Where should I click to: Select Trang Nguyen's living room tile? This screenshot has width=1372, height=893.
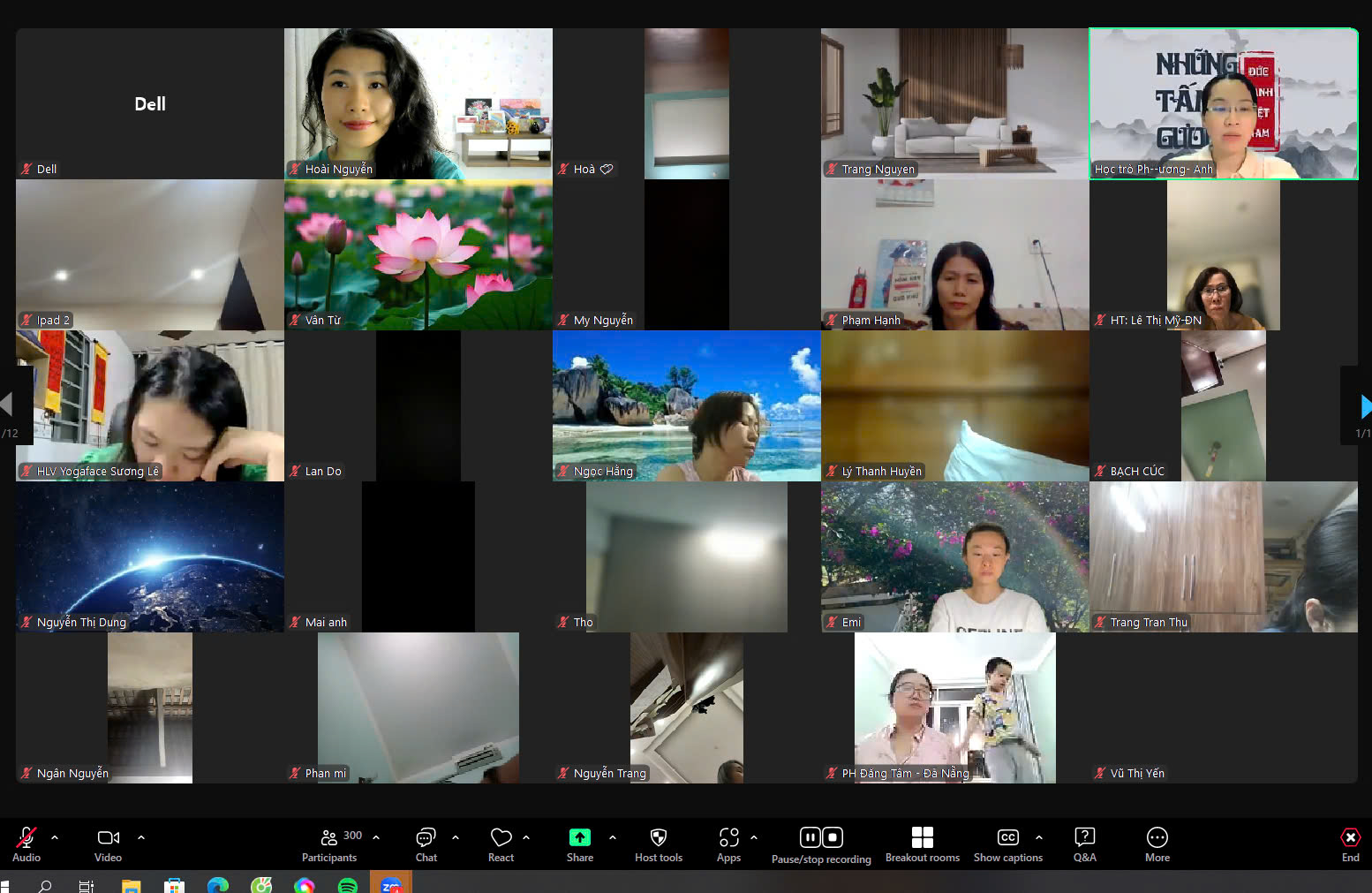coord(955,103)
